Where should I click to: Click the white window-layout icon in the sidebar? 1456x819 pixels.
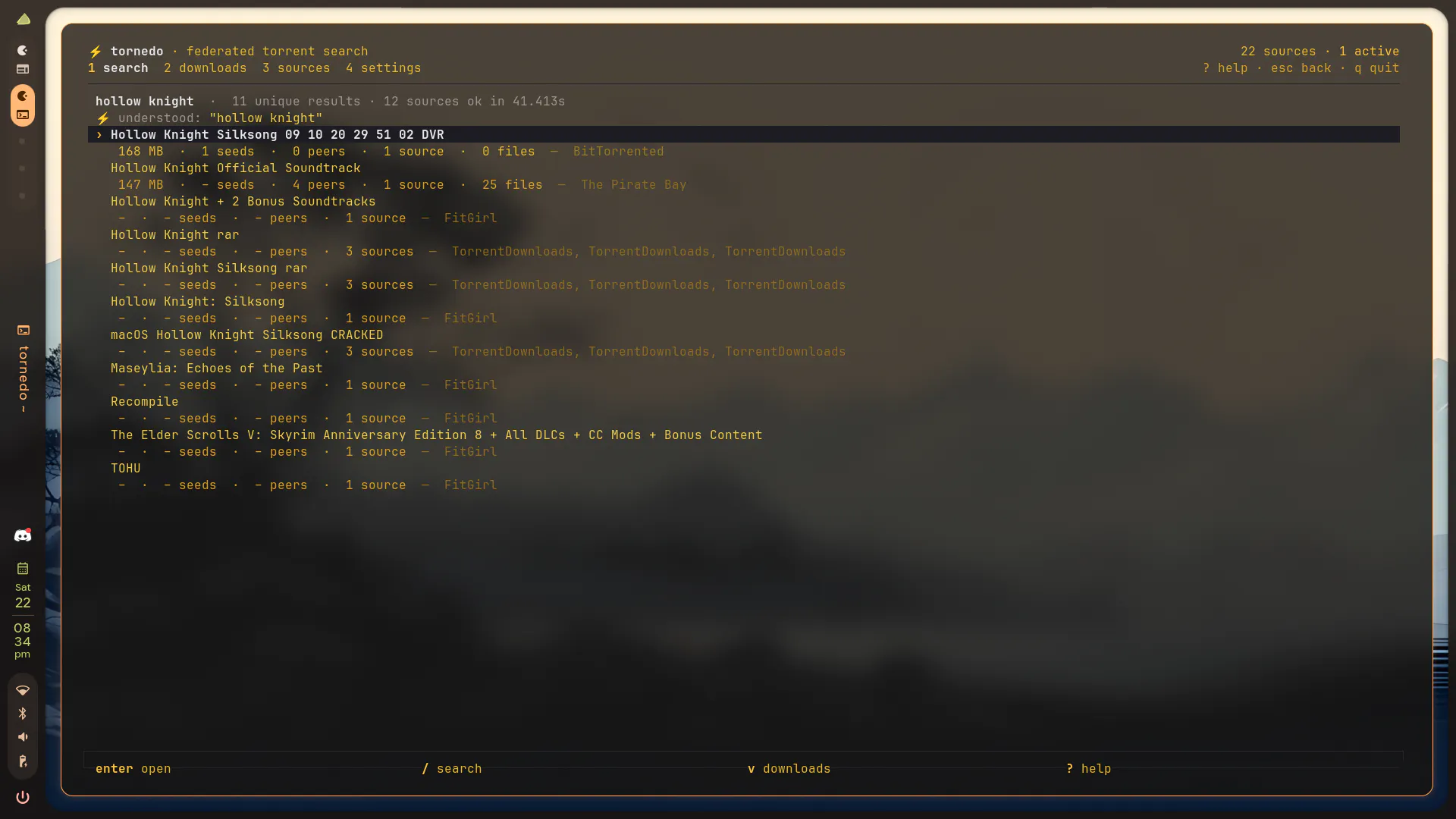23,69
